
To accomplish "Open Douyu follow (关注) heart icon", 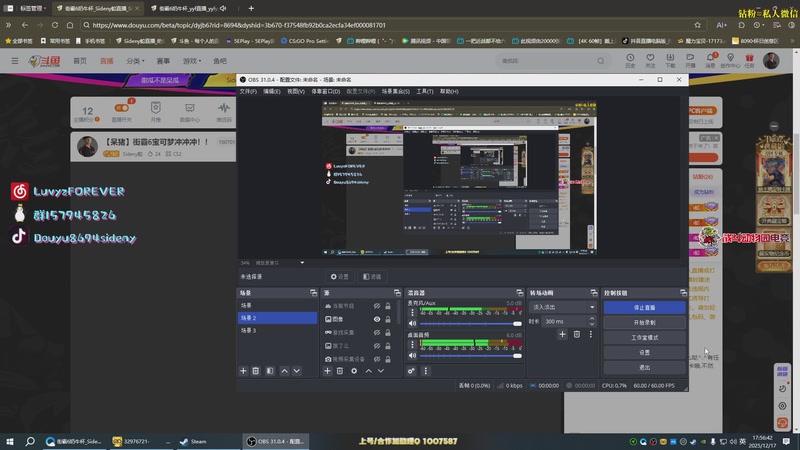I will (650, 60).
